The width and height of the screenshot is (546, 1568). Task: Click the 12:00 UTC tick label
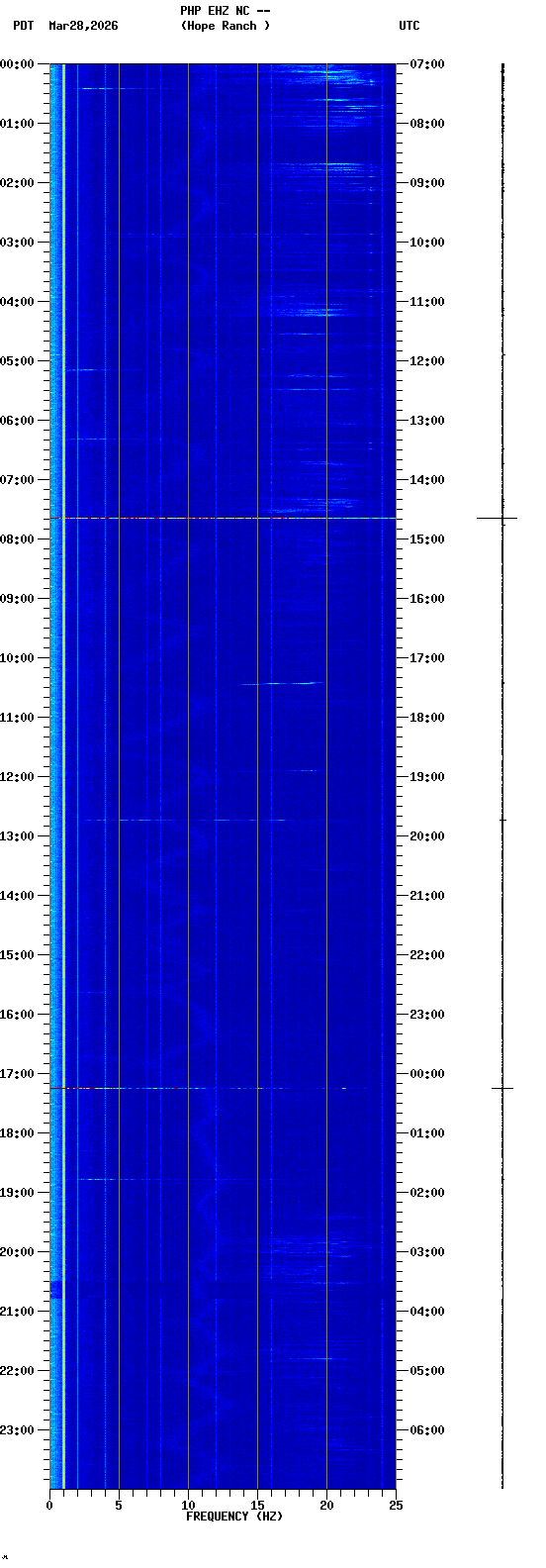click(x=427, y=361)
